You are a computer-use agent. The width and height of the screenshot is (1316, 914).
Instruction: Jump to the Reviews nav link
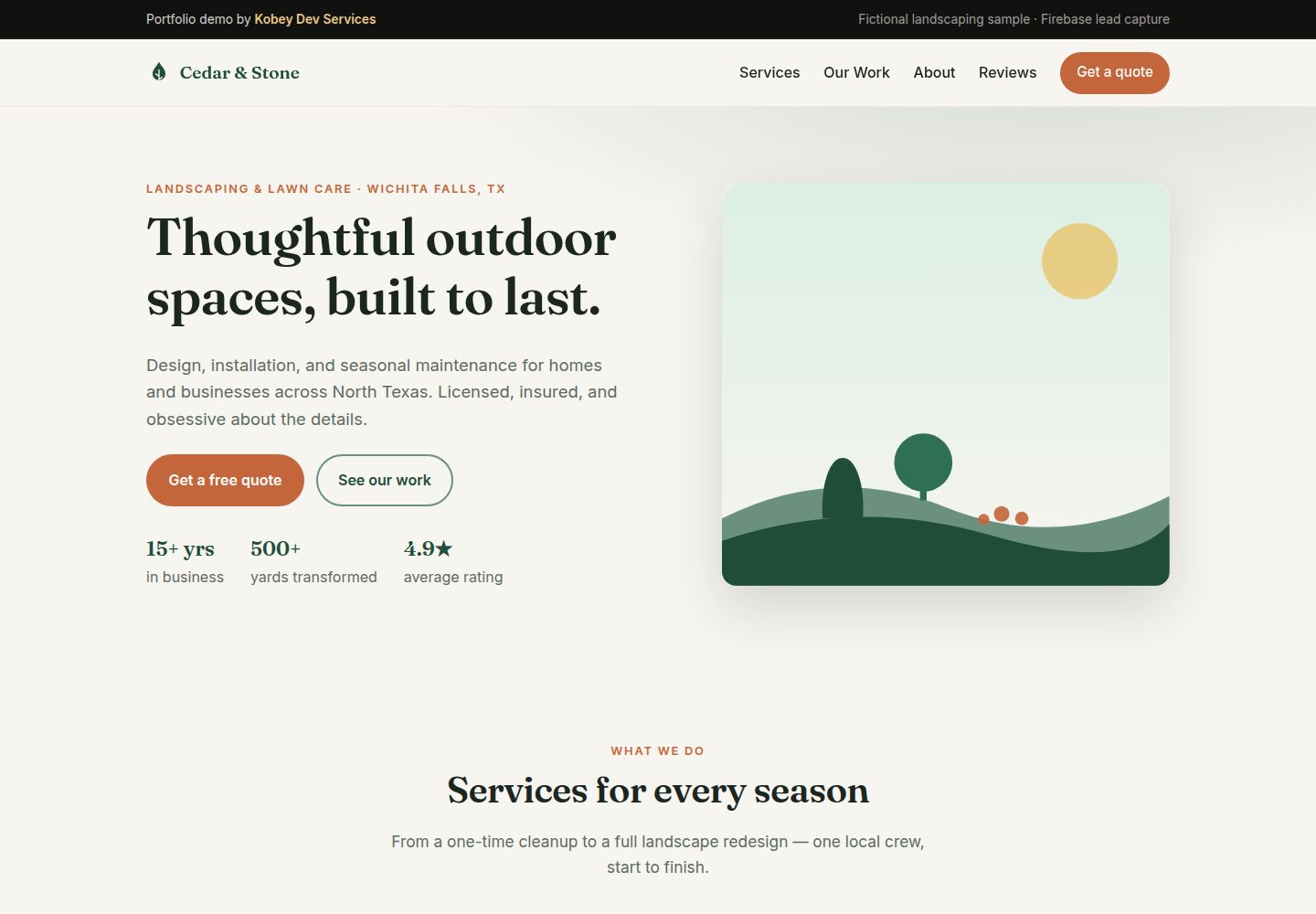(x=1007, y=72)
